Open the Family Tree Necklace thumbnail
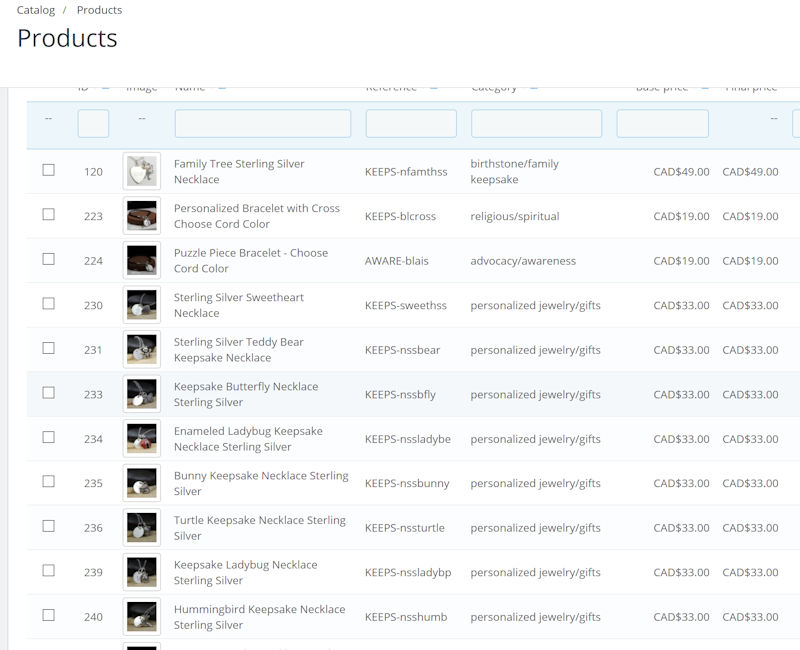 [142, 171]
